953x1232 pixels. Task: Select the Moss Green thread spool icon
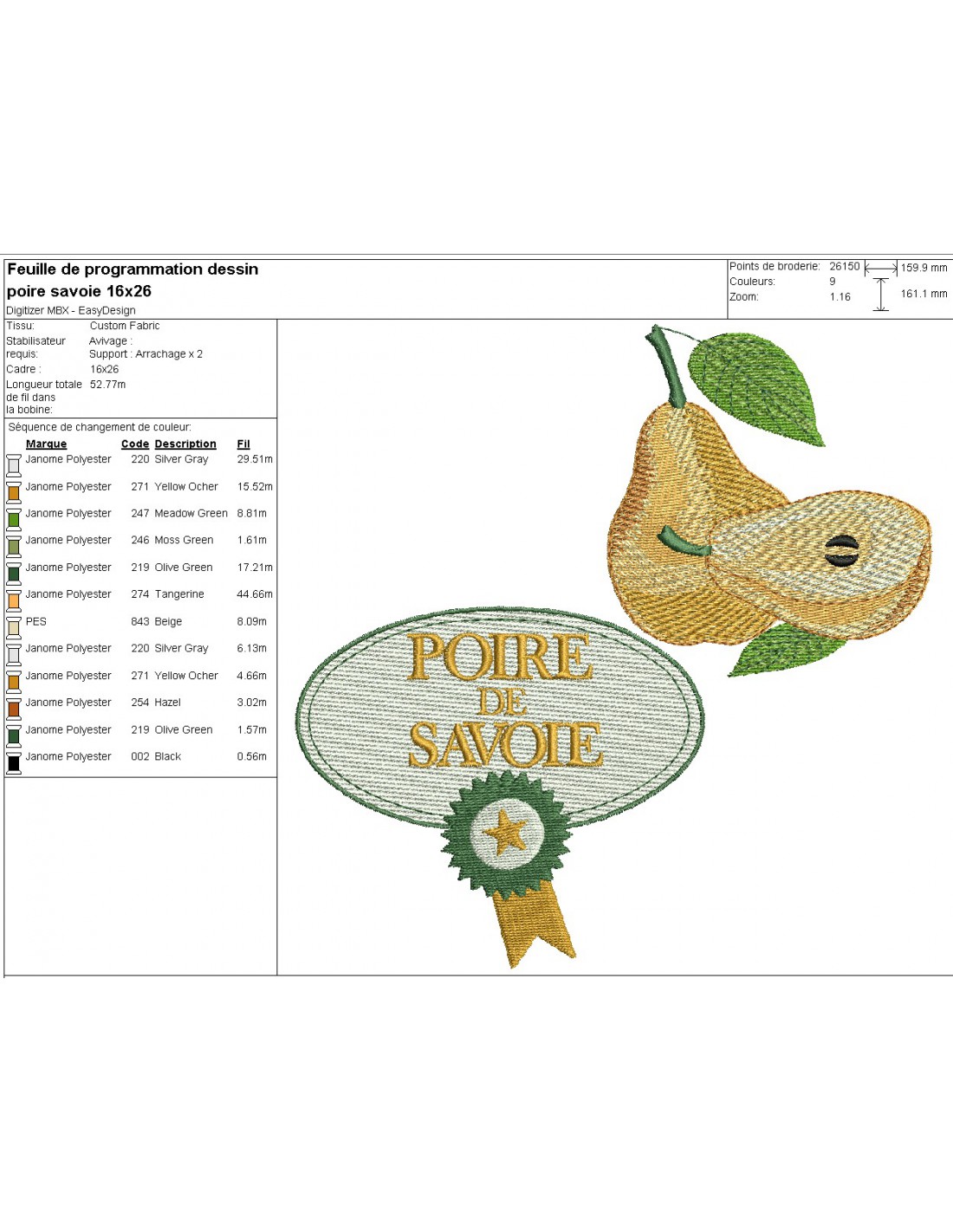pyautogui.click(x=14, y=546)
